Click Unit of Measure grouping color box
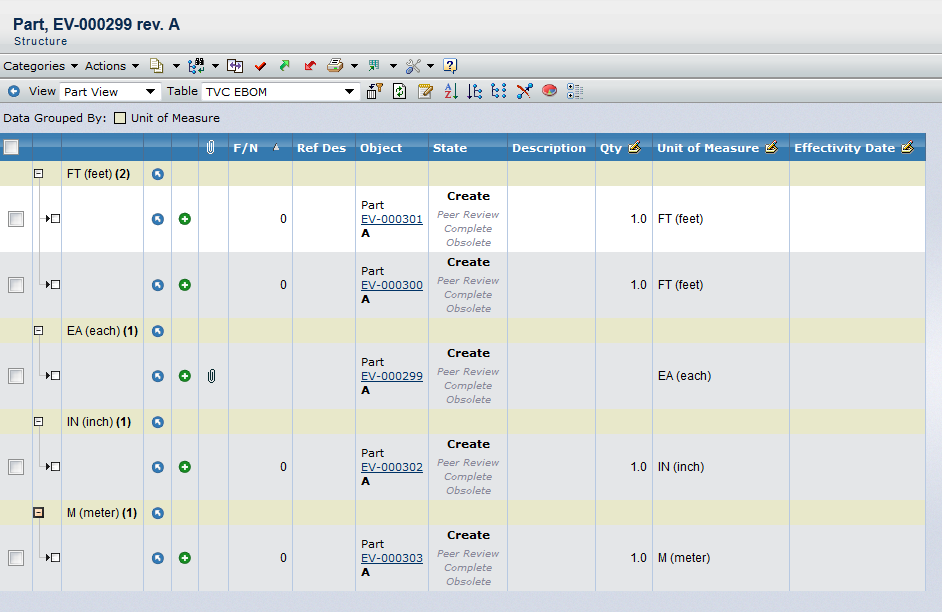Image resolution: width=942 pixels, height=612 pixels. [120, 118]
